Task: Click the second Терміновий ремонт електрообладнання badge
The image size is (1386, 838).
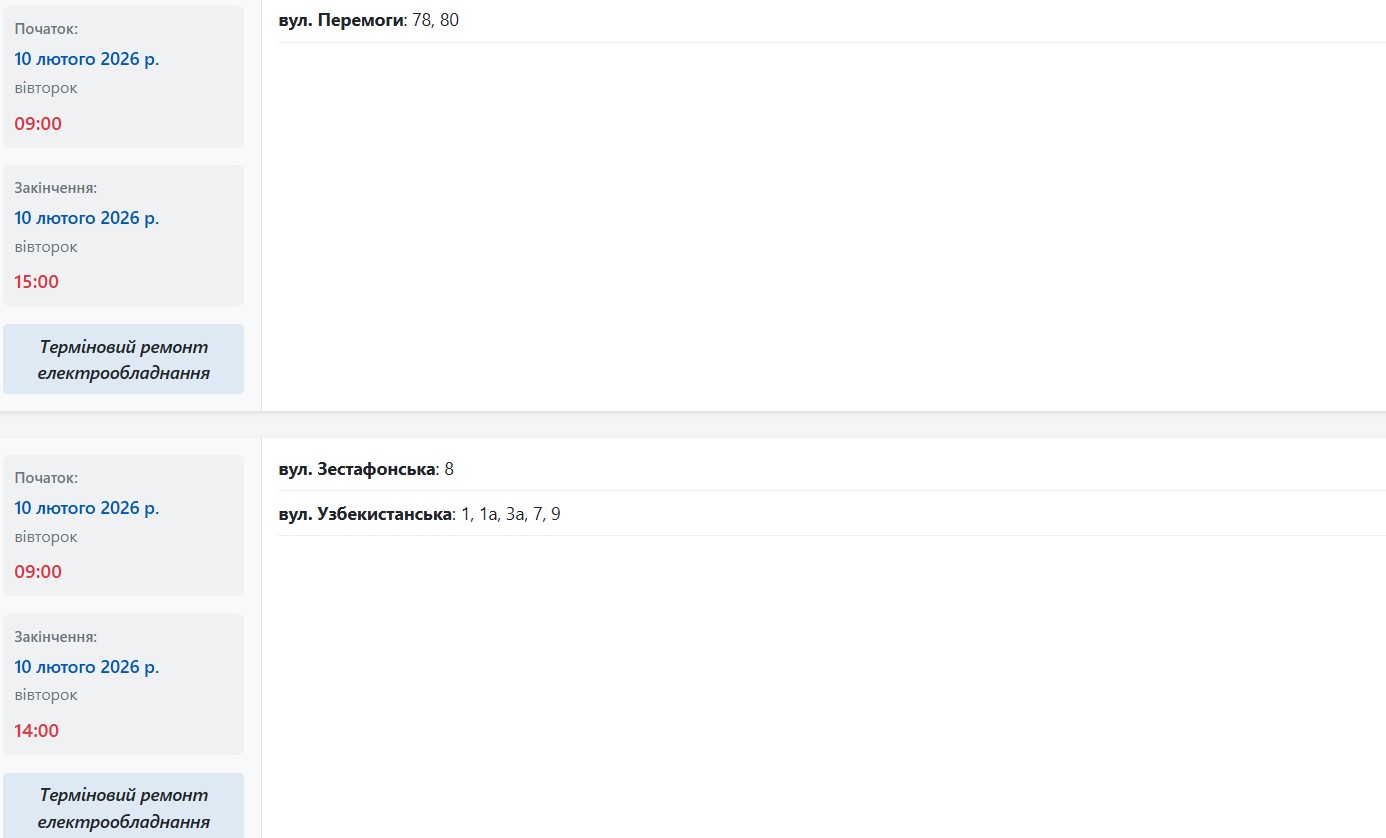Action: point(124,808)
